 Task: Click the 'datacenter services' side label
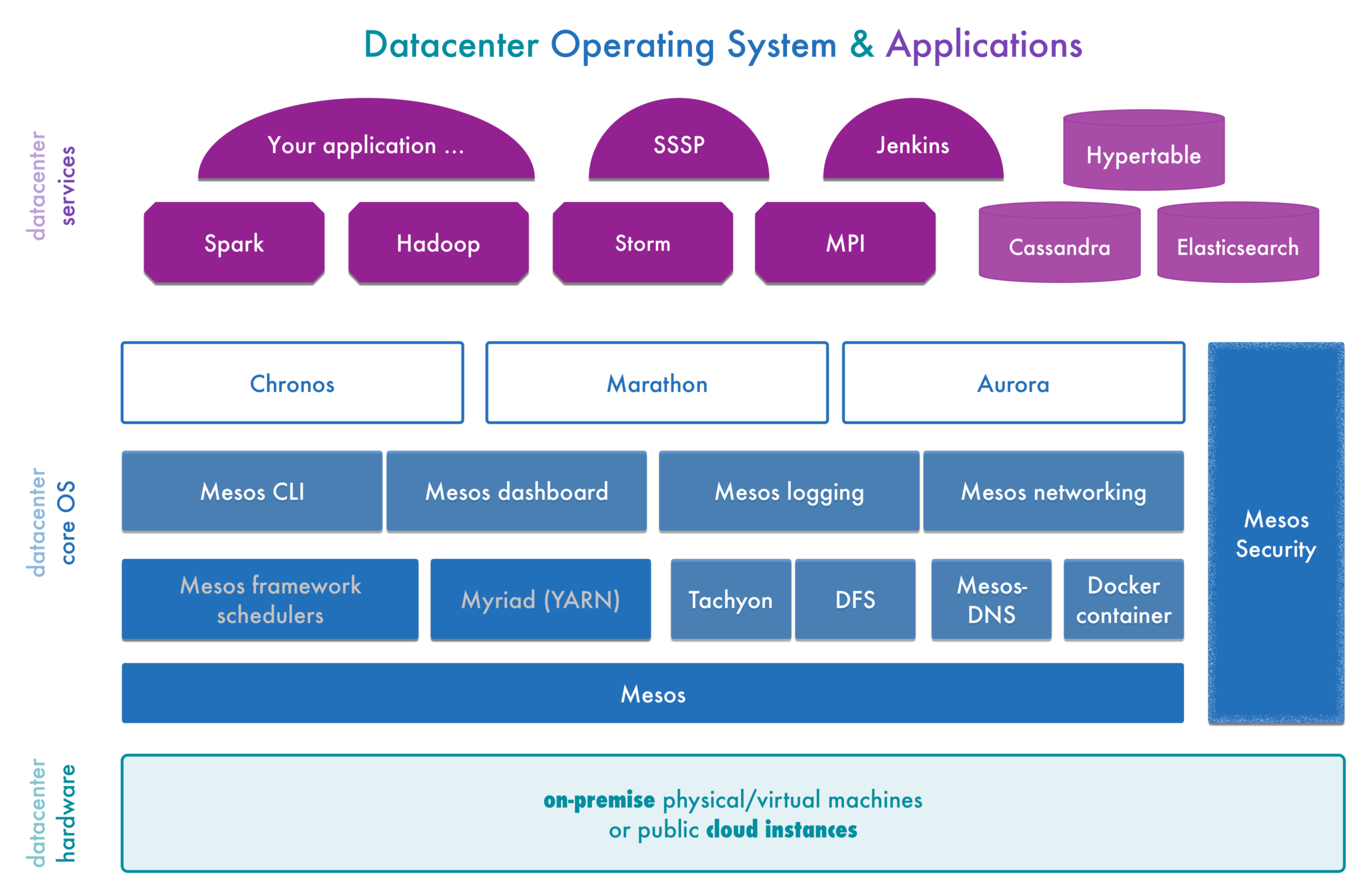[52, 186]
